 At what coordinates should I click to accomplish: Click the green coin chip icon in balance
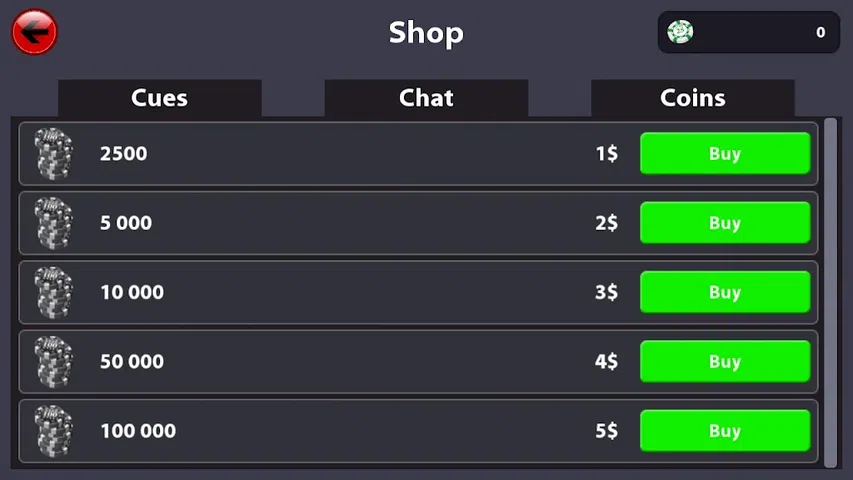point(680,32)
